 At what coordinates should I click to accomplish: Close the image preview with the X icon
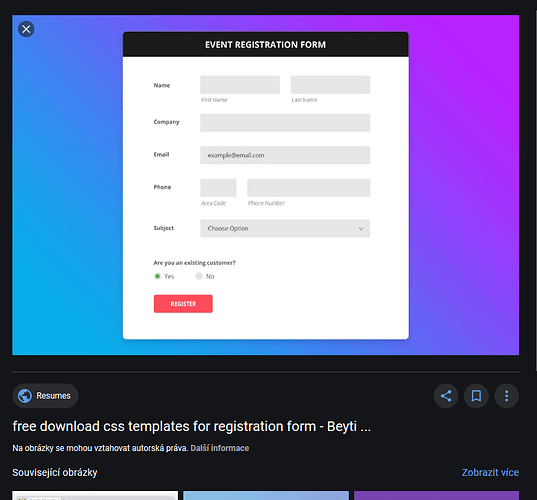tap(26, 29)
